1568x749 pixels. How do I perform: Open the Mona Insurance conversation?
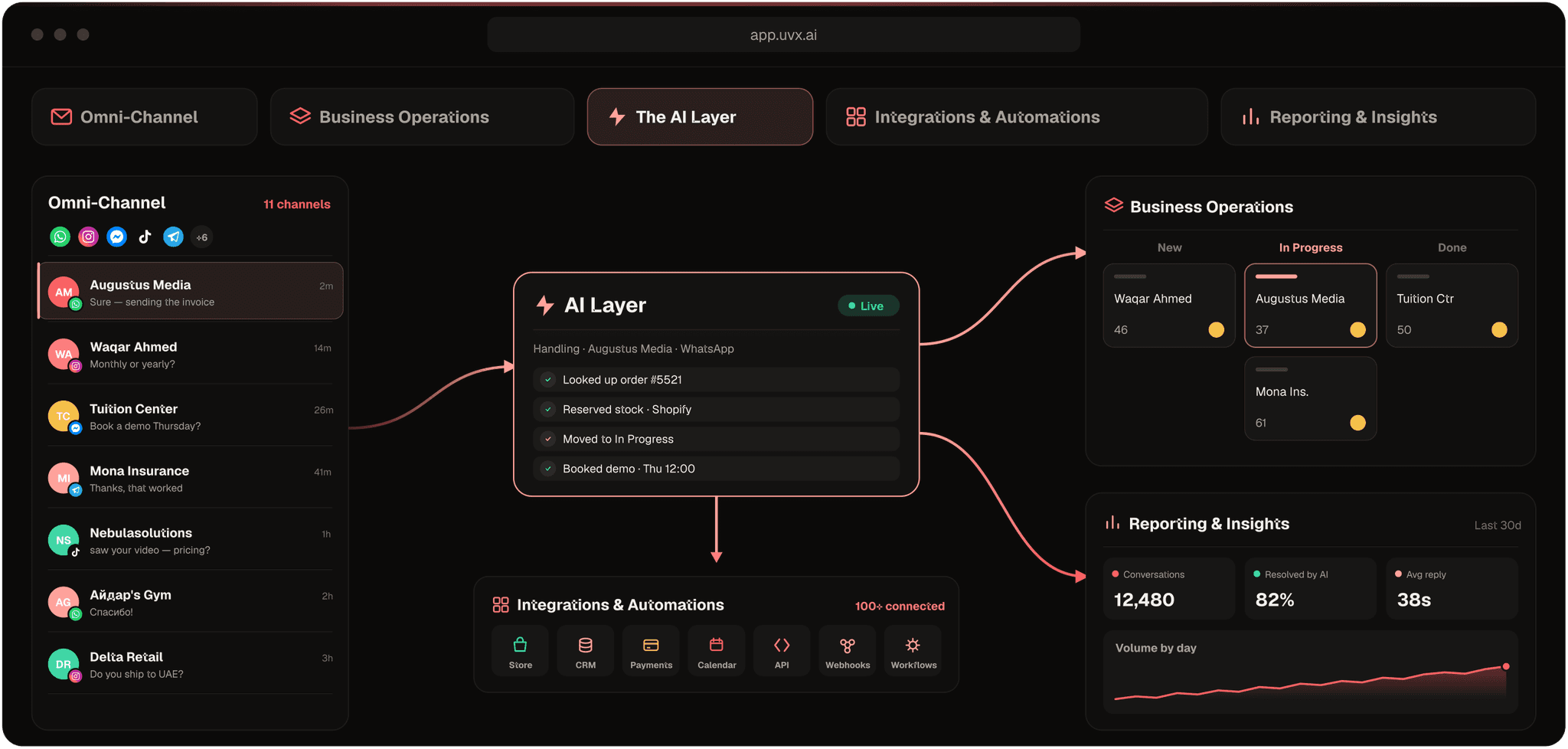tap(191, 478)
